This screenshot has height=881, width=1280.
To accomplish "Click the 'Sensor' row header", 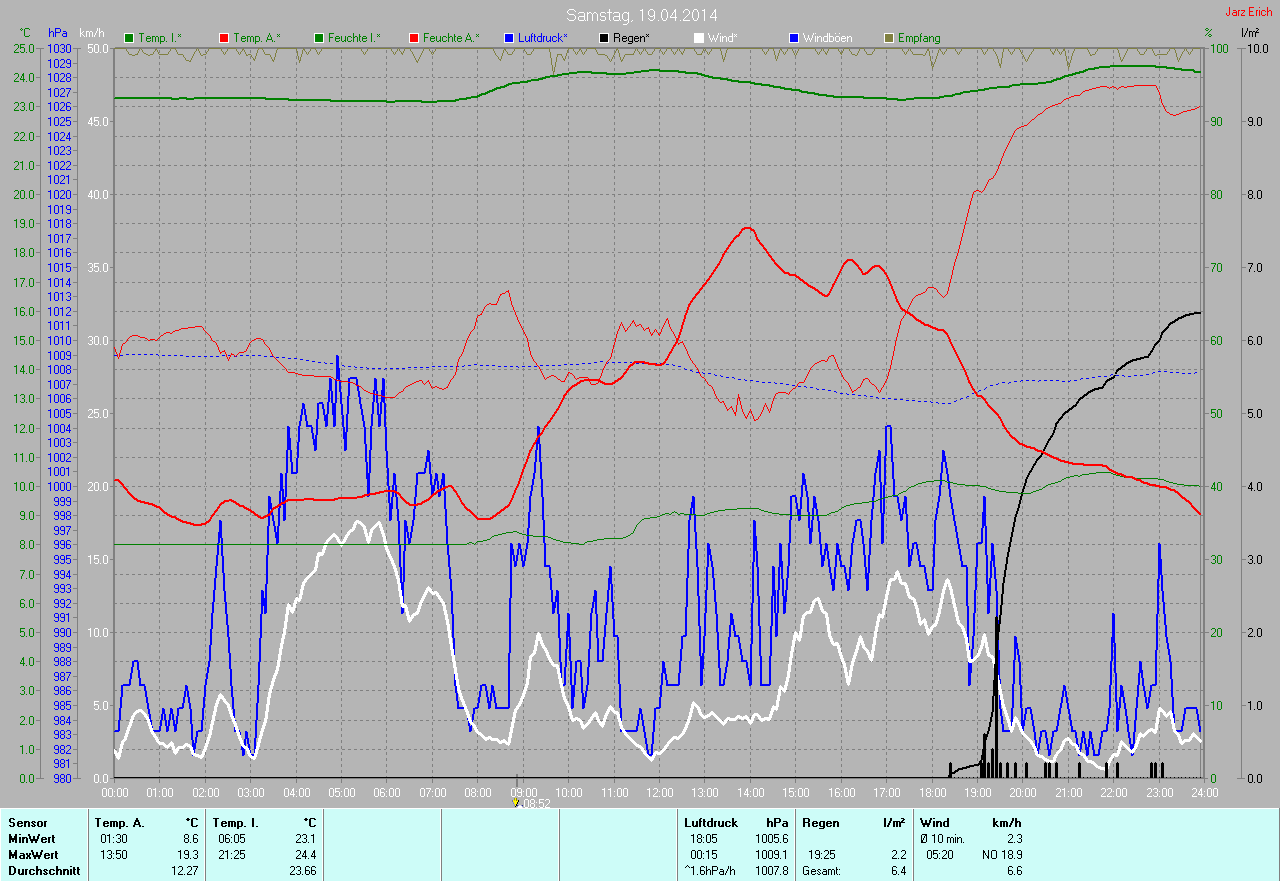I will coord(27,822).
